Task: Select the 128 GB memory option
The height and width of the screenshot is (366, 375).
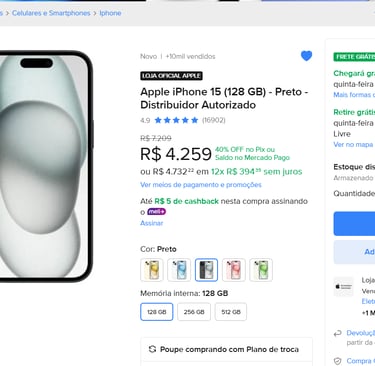Action: (157, 312)
